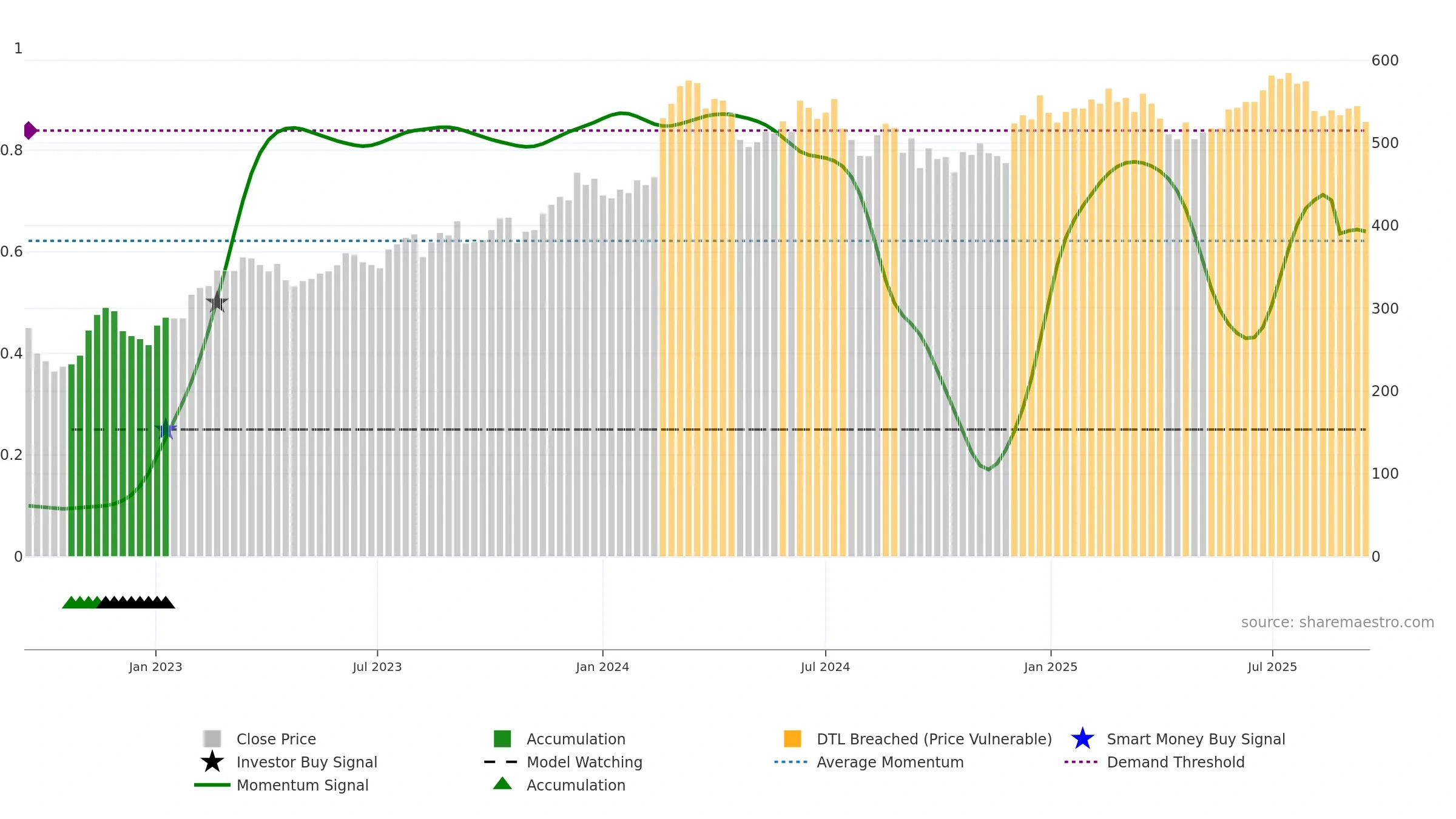1456x819 pixels.
Task: Click the blue star on the chart
Action: tap(166, 429)
